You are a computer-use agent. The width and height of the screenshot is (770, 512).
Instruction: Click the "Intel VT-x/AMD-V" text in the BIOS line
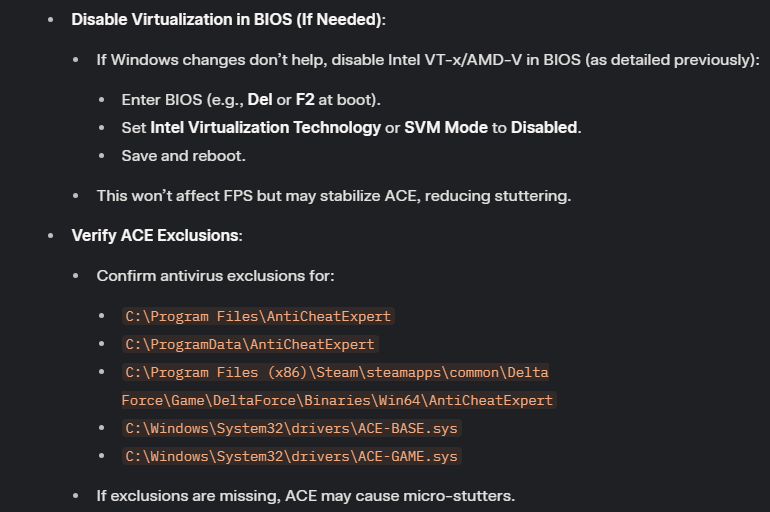tap(455, 60)
